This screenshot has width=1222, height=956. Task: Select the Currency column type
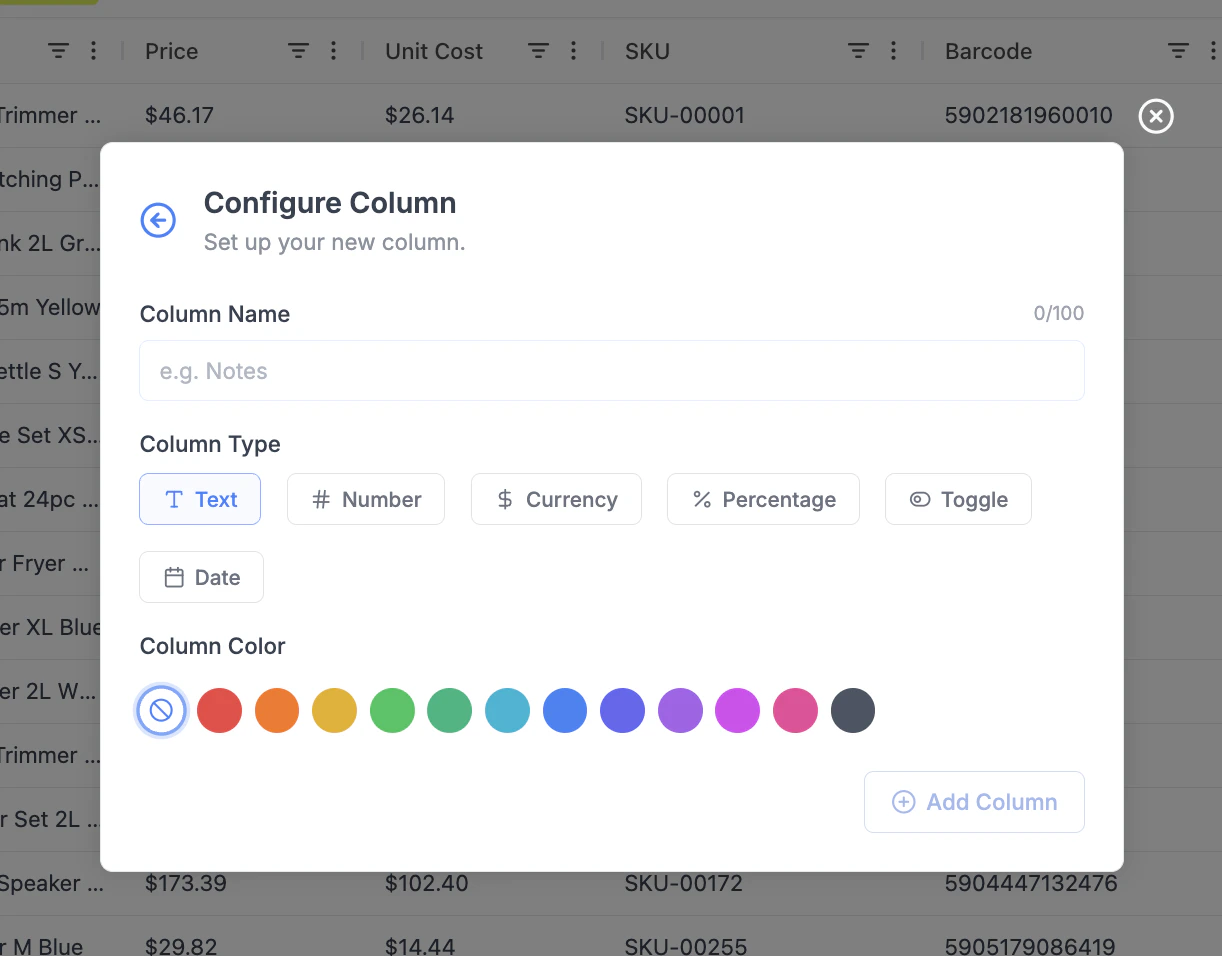coord(556,499)
